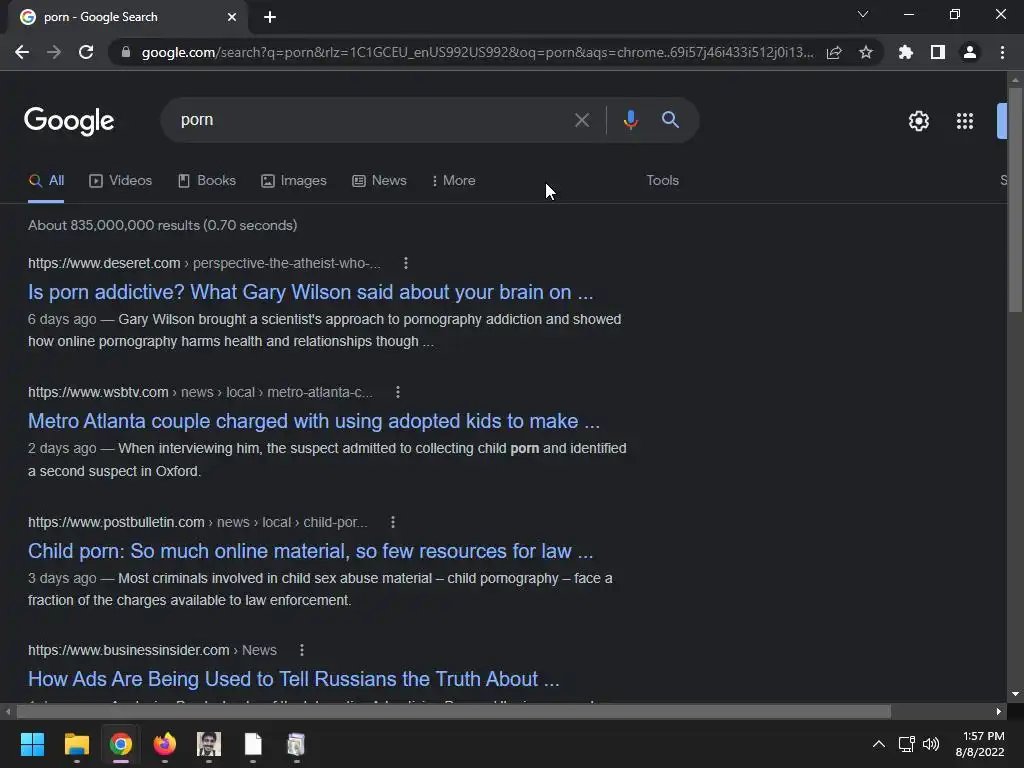Click the browser back arrow
1024x768 pixels.
point(22,52)
